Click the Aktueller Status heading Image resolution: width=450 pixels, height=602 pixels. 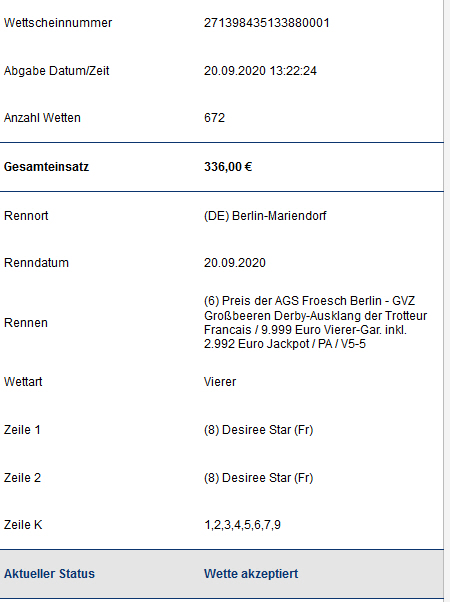click(49, 574)
